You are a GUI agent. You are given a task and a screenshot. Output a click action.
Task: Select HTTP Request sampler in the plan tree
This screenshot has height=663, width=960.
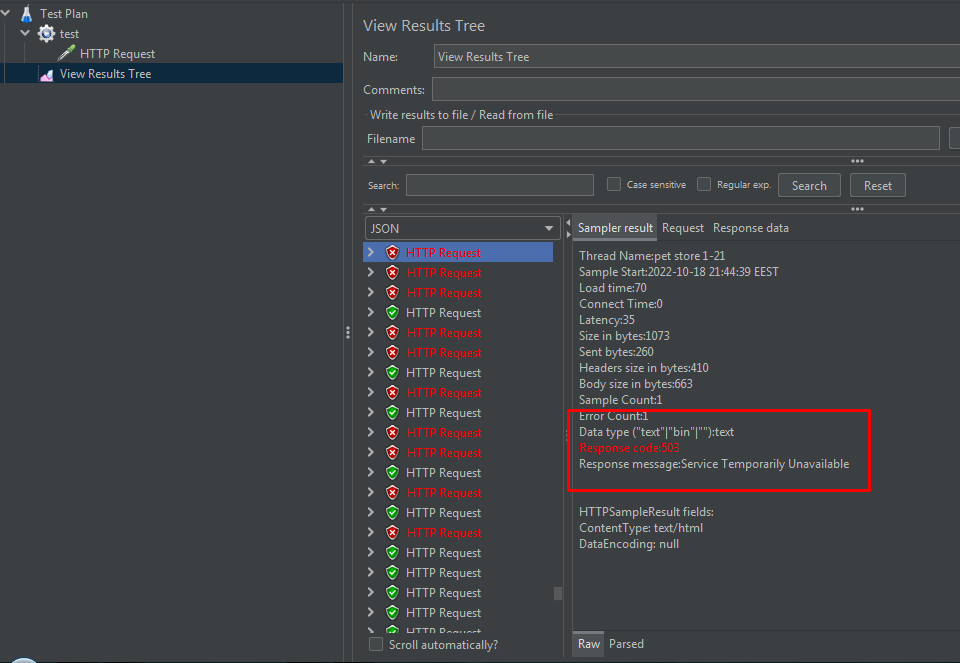117,54
